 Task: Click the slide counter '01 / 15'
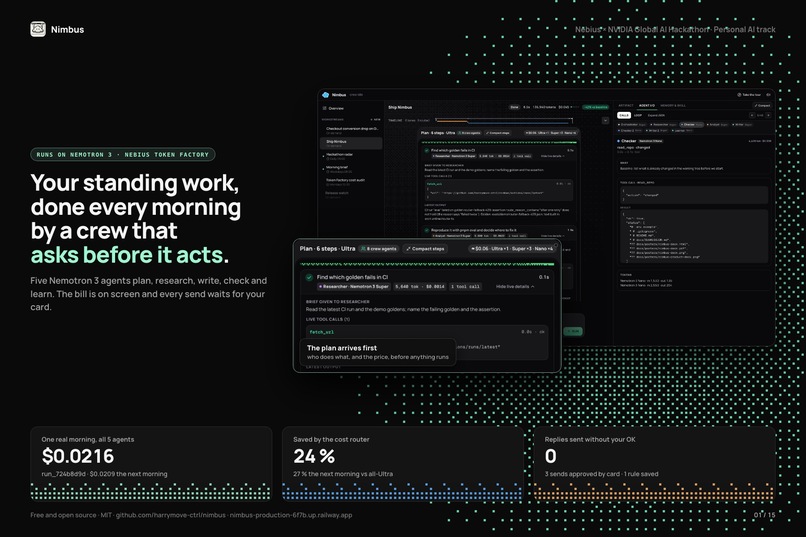click(764, 514)
